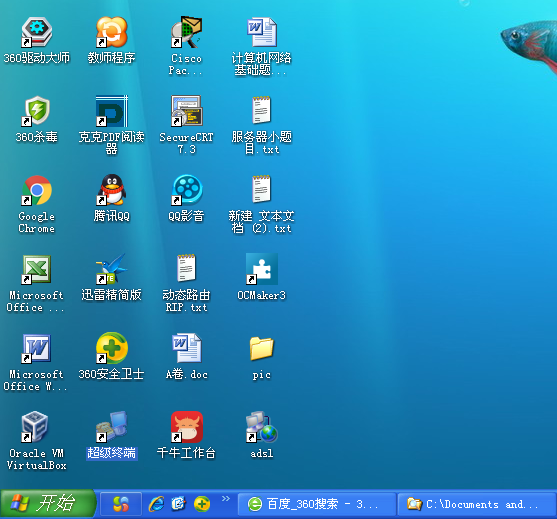Launch Internet Explorer from quick launch
The width and height of the screenshot is (557, 519).
pyautogui.click(x=156, y=504)
